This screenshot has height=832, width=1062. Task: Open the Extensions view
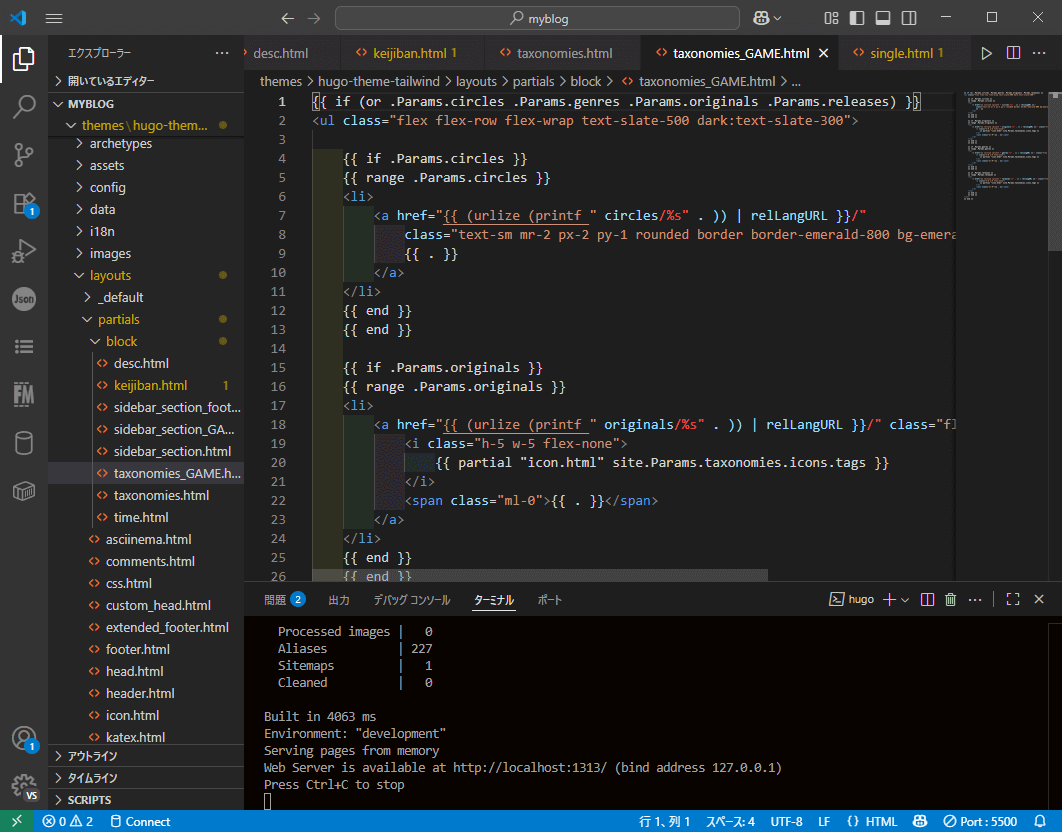coord(24,203)
